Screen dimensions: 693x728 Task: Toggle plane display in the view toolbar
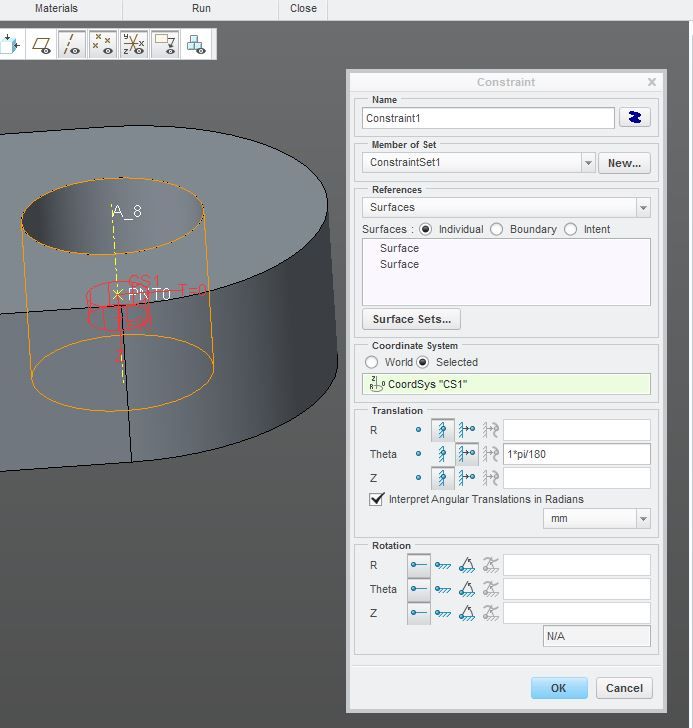tap(41, 45)
